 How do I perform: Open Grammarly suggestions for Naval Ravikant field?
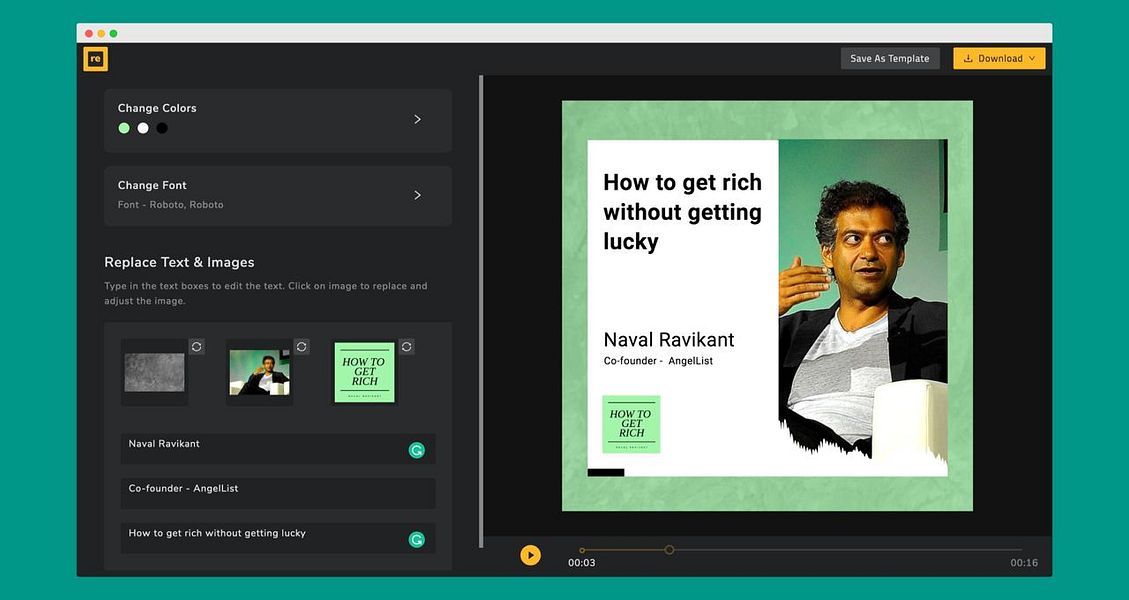pyautogui.click(x=417, y=449)
